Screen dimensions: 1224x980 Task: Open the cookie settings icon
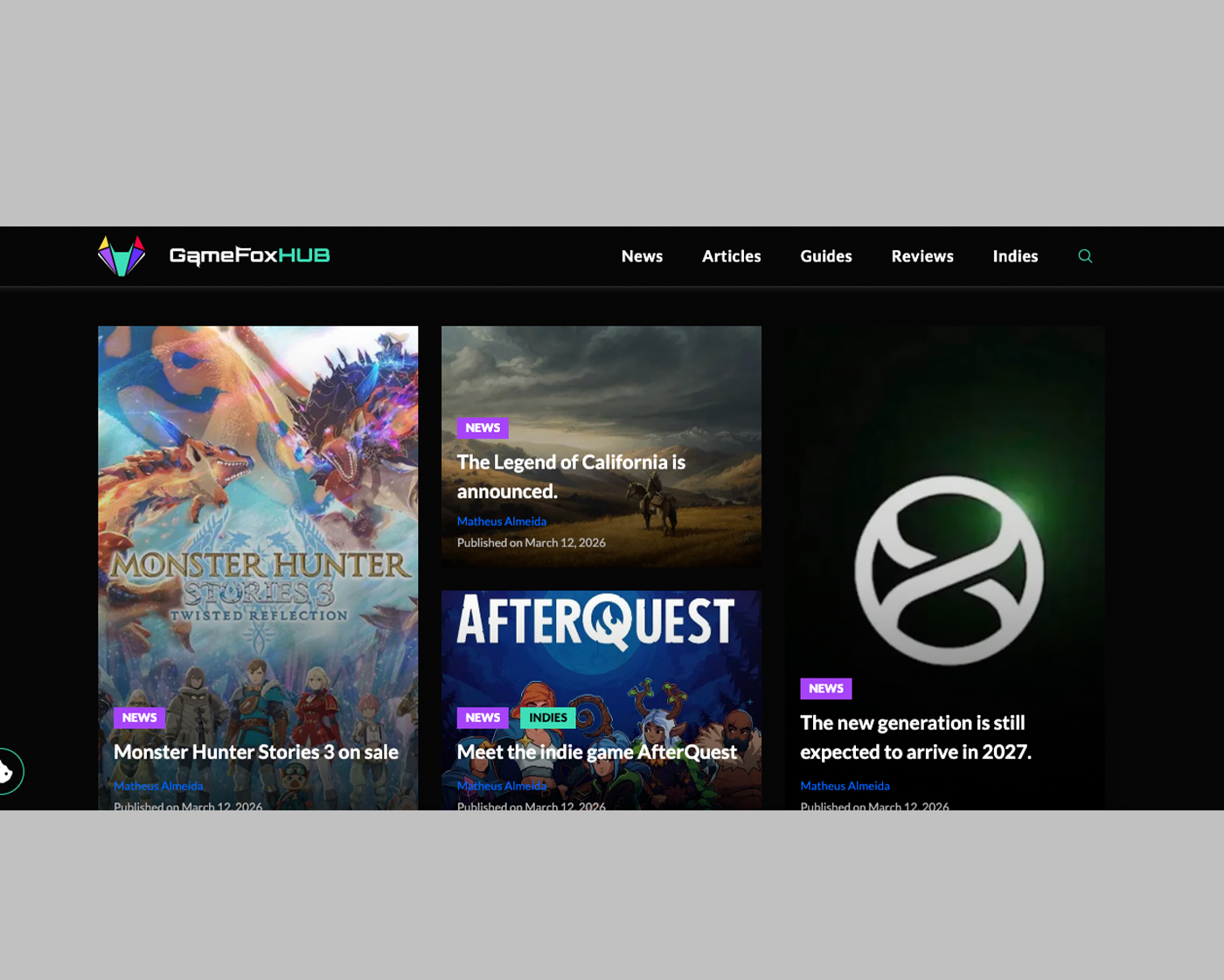(x=7, y=772)
